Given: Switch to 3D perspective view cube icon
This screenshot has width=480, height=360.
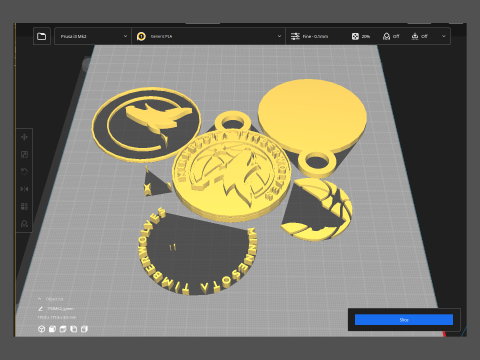Looking at the screenshot, I should coord(41,329).
